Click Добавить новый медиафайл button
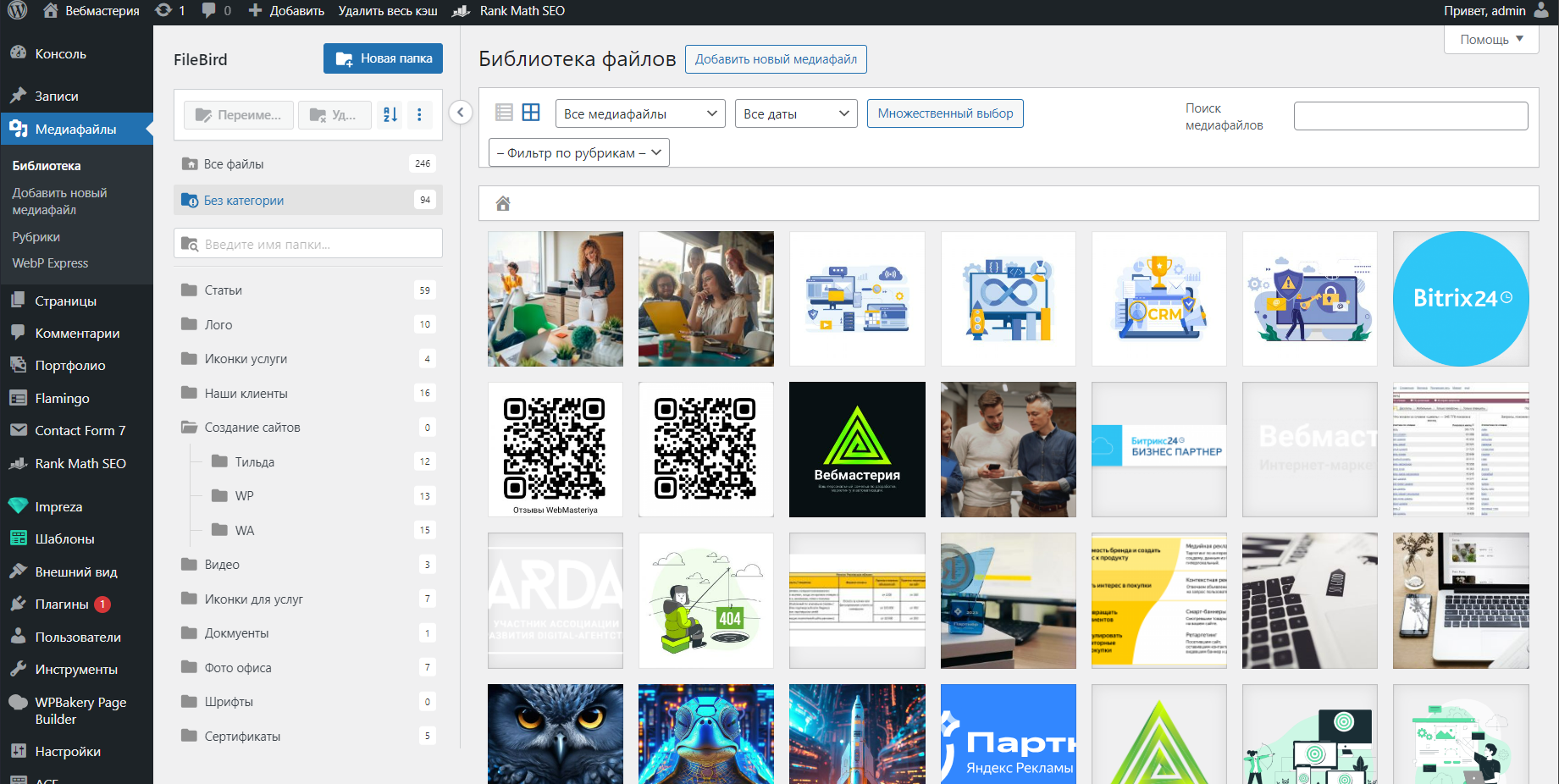The width and height of the screenshot is (1559, 784). point(776,59)
